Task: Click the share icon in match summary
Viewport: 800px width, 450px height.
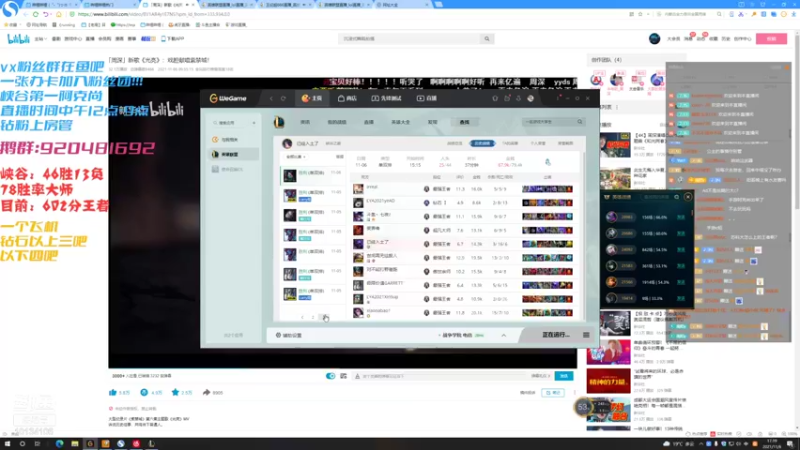Action: pos(547,162)
